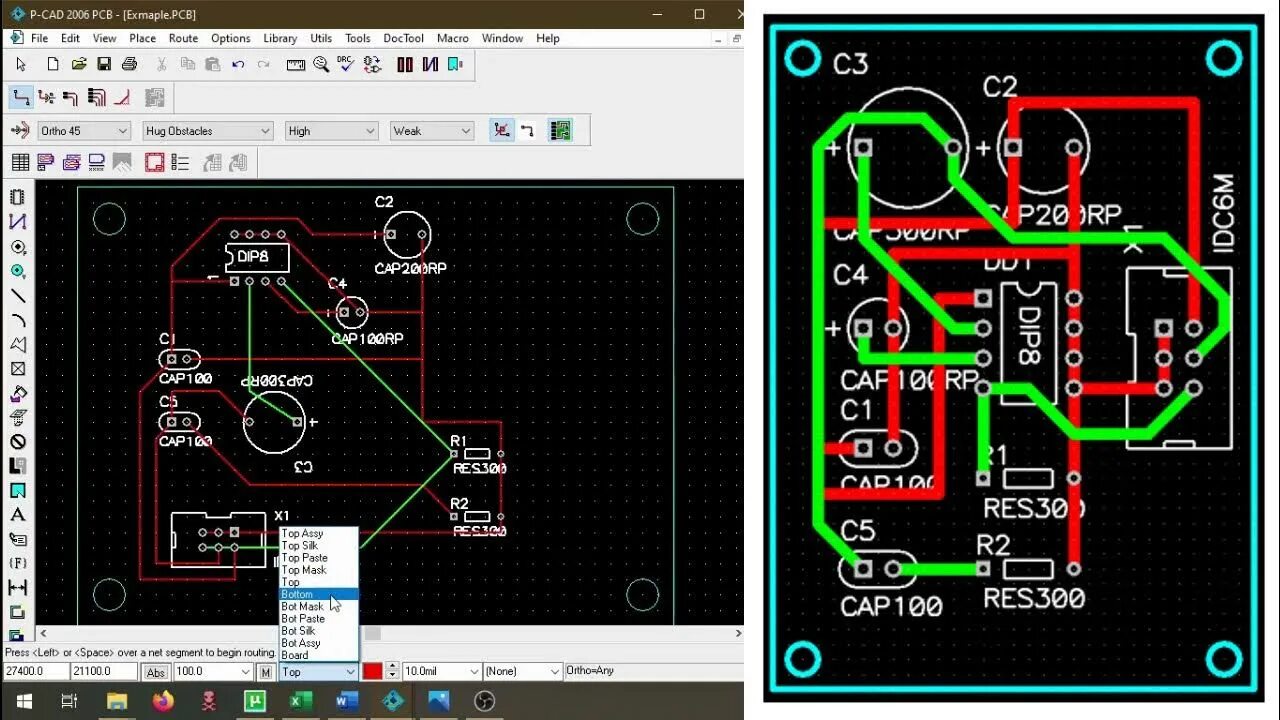
Task: Select Bottom in the layer list
Action: click(318, 594)
